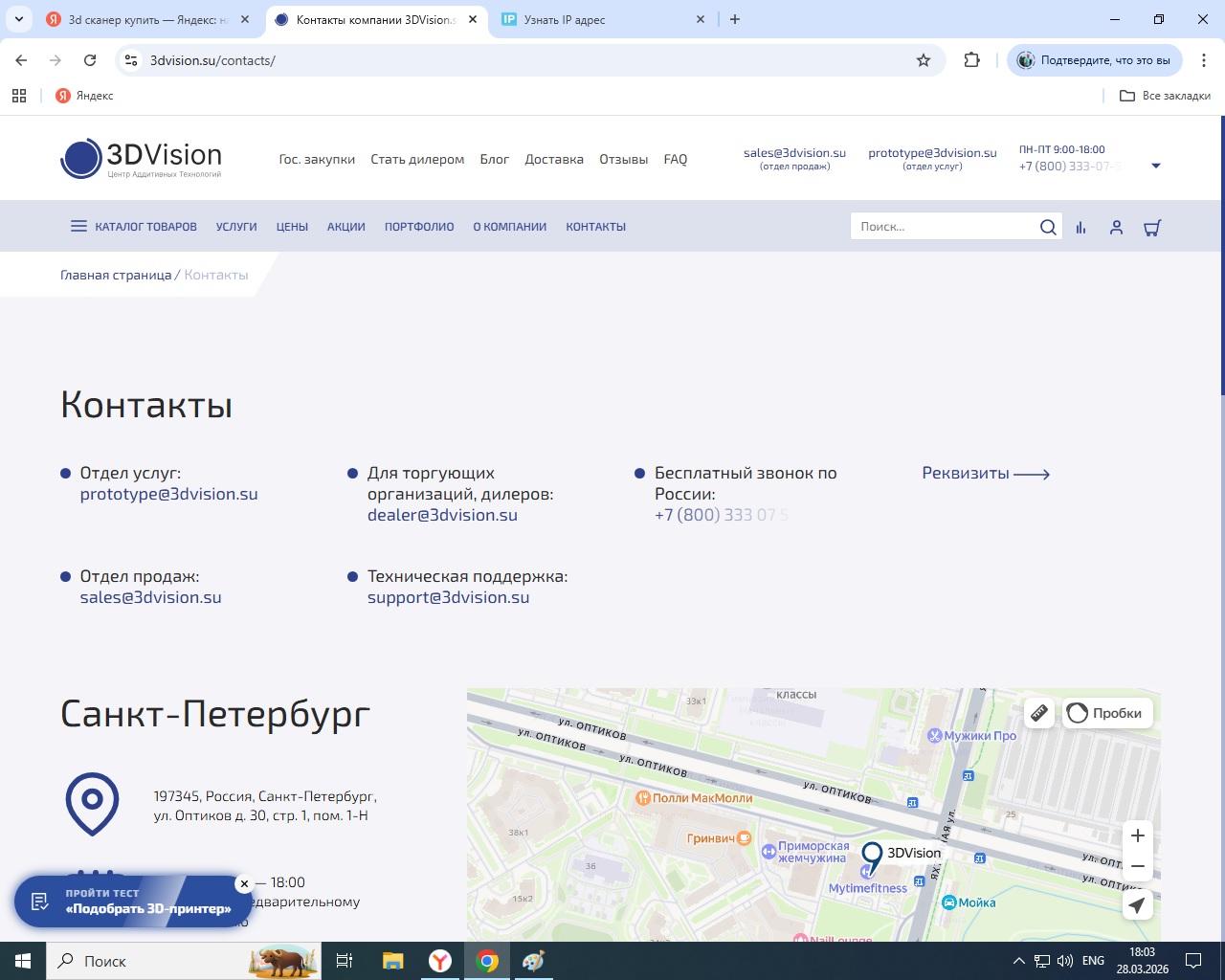Open the shopping cart icon
The width and height of the screenshot is (1225, 980).
click(1152, 228)
